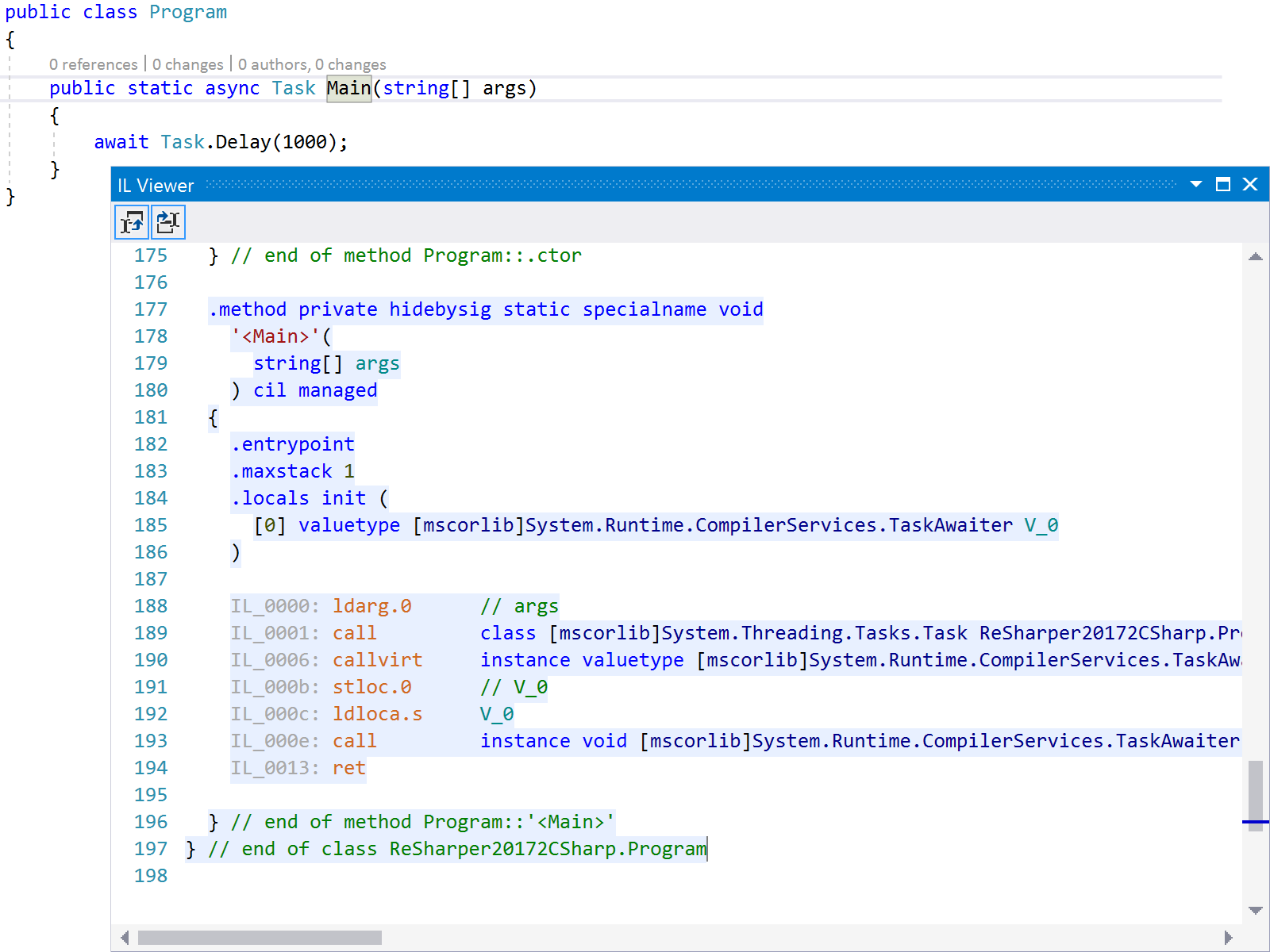This screenshot has height=952, width=1270.
Task: Open the '0 authors, 0 changes' CodeLens link
Action: pyautogui.click(x=312, y=64)
